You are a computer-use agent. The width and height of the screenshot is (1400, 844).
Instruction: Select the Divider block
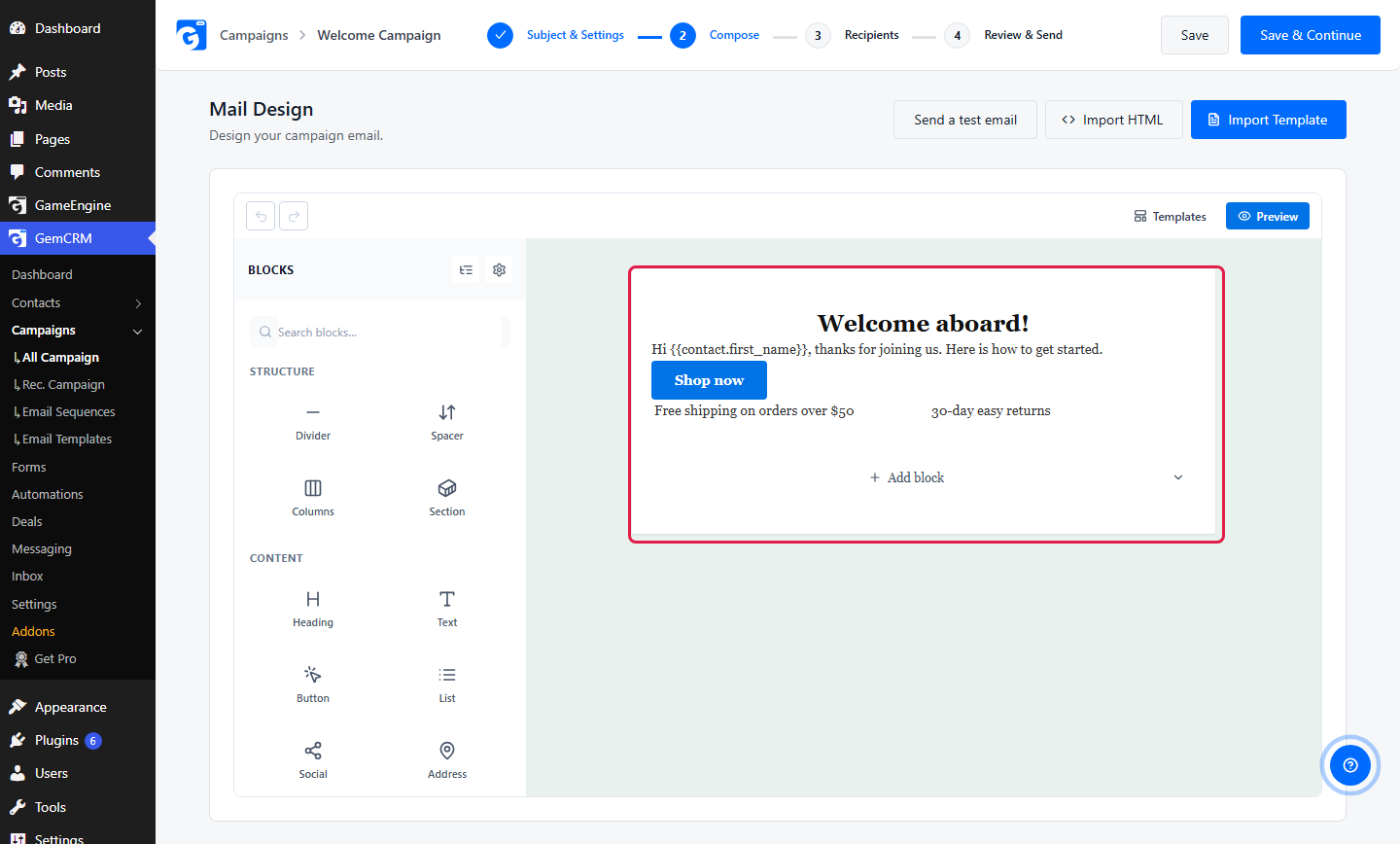[313, 423]
